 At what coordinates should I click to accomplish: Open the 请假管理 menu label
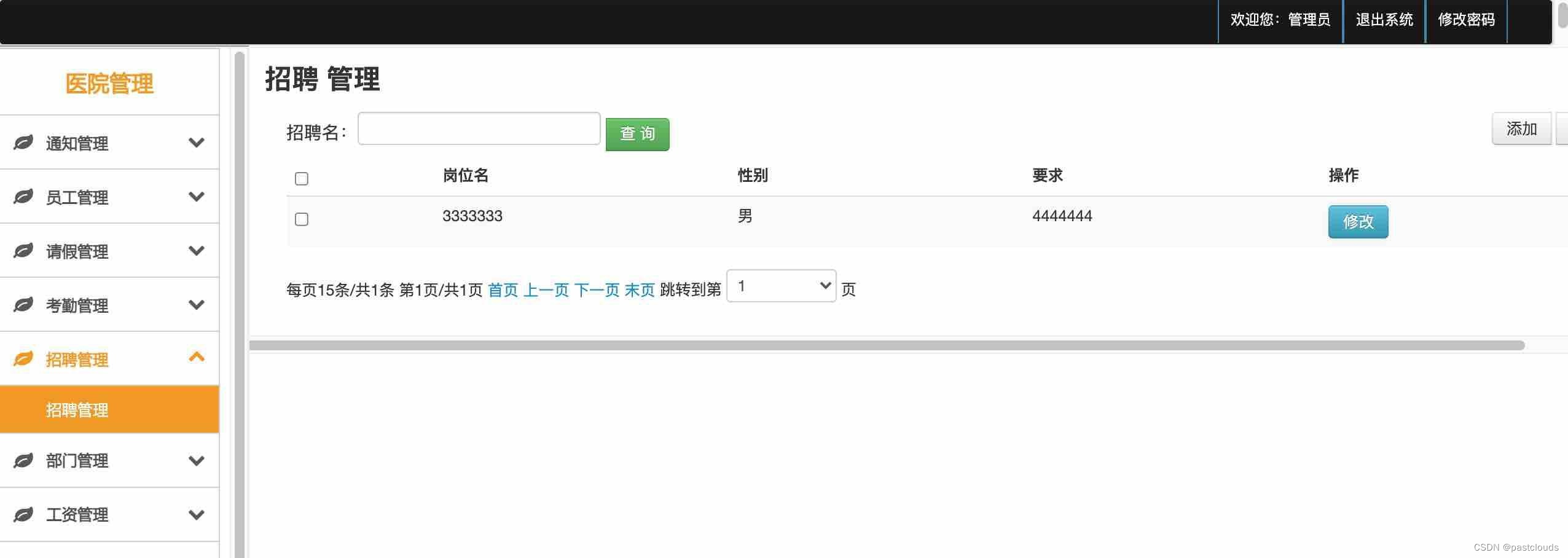pyautogui.click(x=77, y=251)
